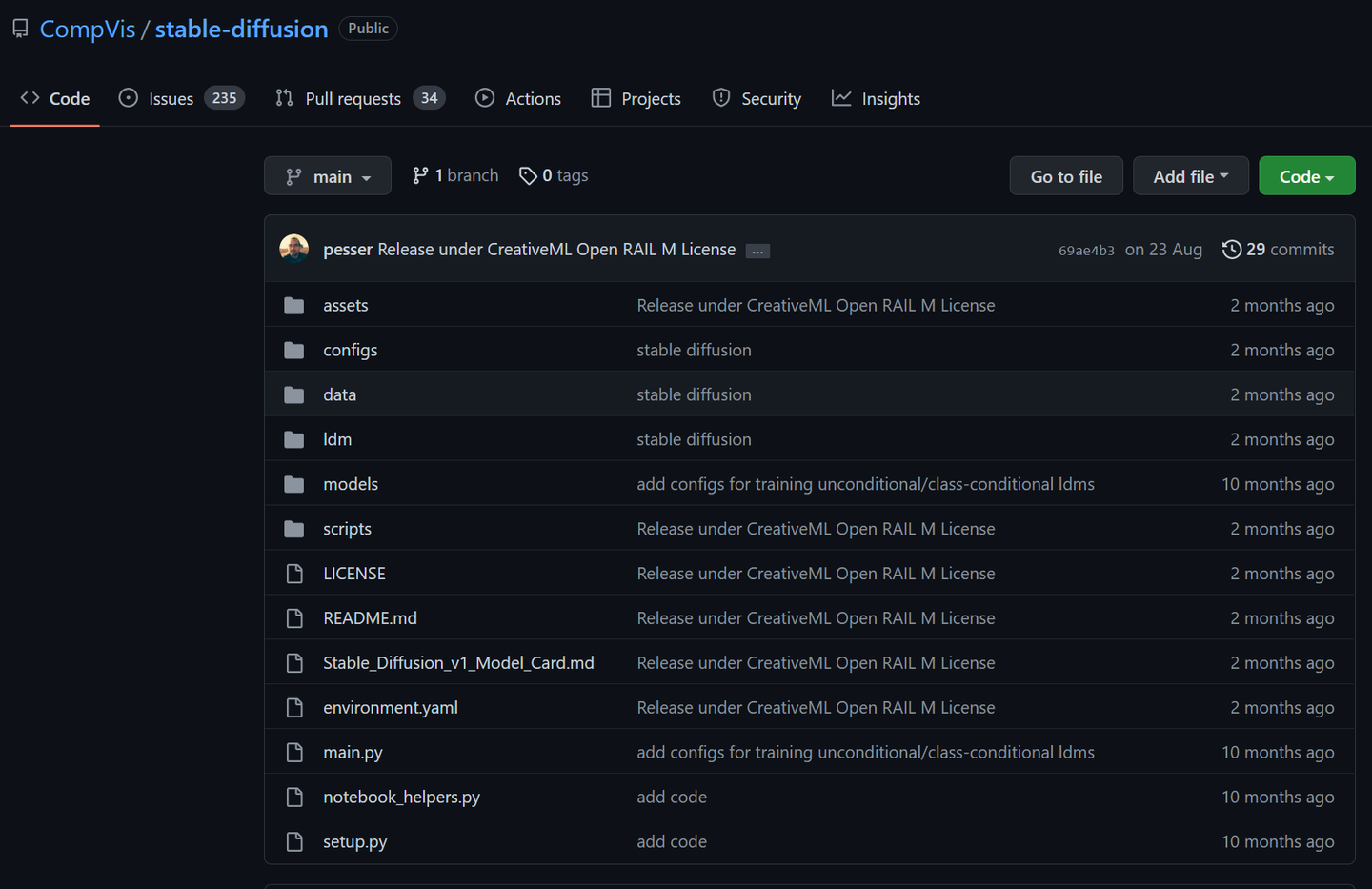
Task: Open the Stable_Diffusion_v1_Model_Card.md file
Action: point(458,663)
